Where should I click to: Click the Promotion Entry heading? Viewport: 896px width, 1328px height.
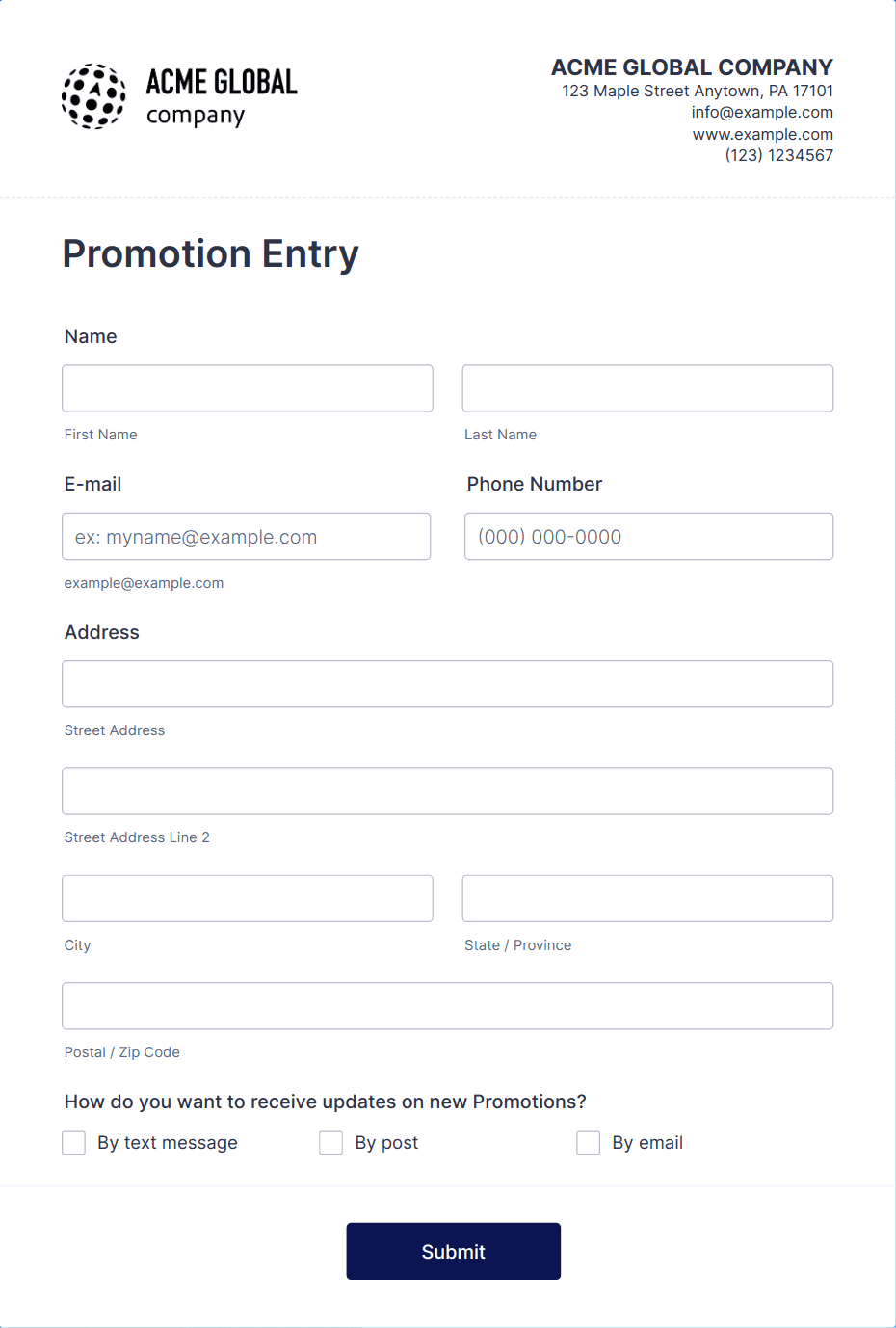pos(211,254)
